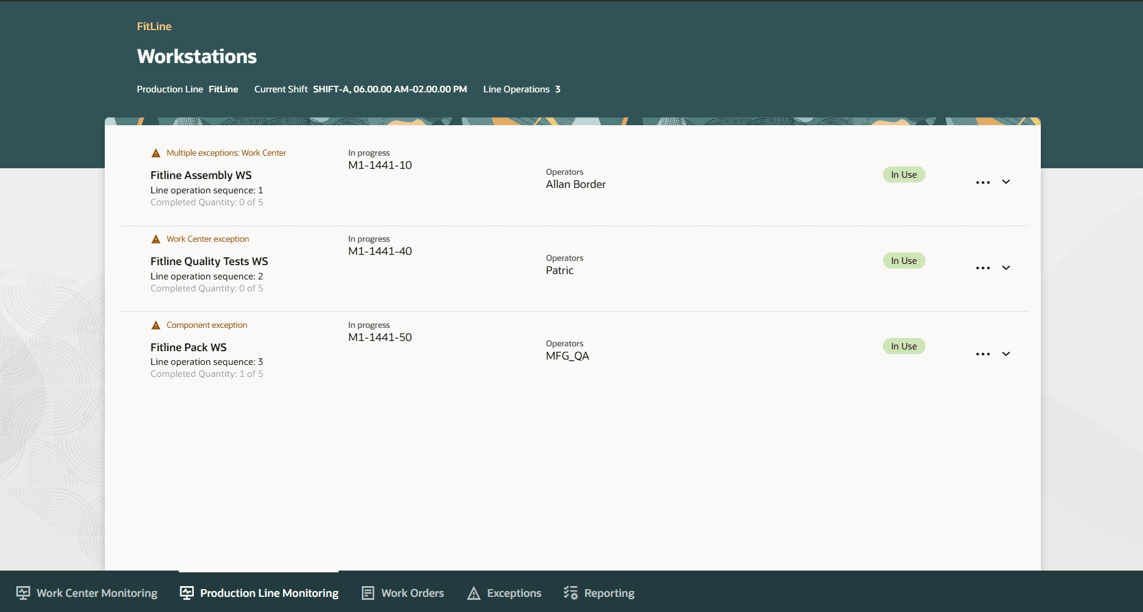
Task: Click In Use badge for Fitline Assembly WS
Action: [904, 175]
